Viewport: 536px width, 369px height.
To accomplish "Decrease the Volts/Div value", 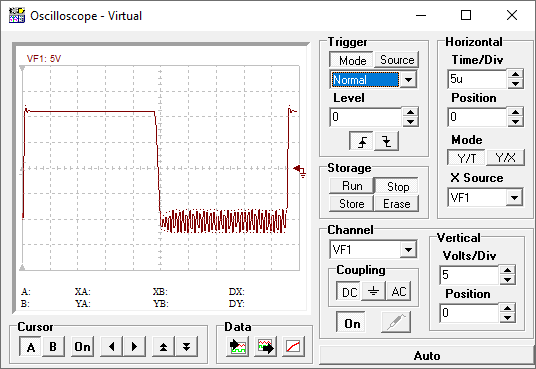I will (508, 280).
